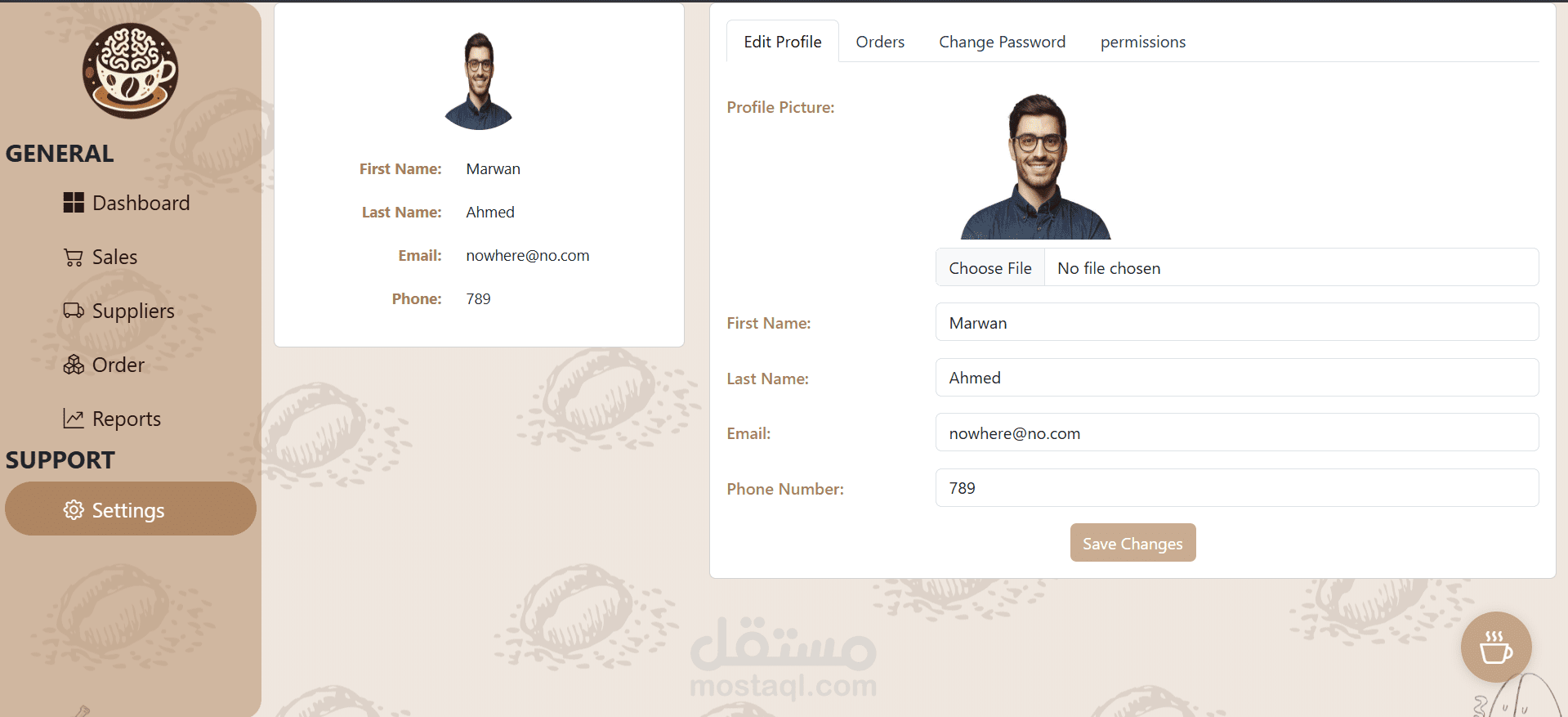Viewport: 1568px width, 717px height.
Task: Open the Dashboard grid icon
Action: (74, 203)
